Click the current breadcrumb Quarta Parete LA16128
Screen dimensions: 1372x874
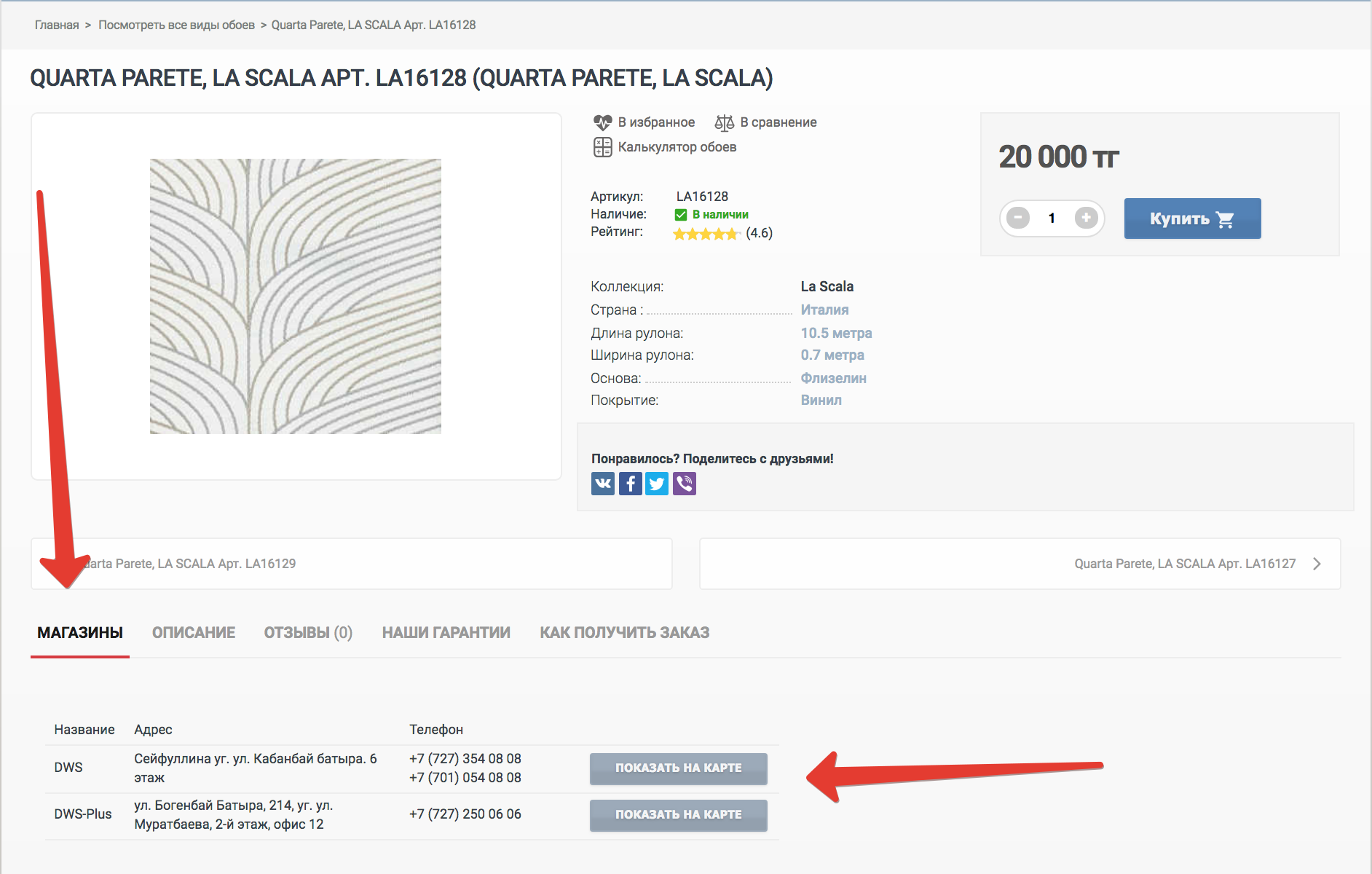374,25
